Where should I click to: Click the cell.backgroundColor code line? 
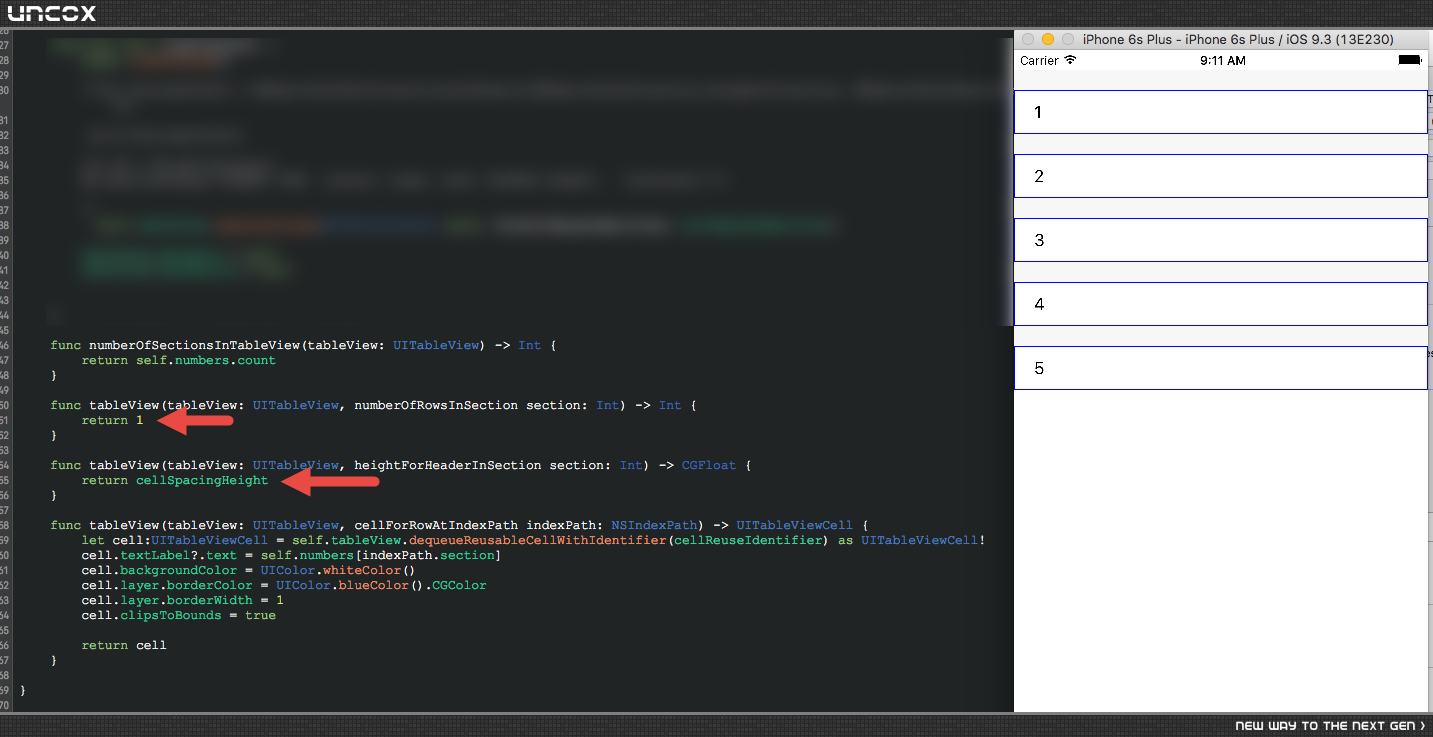tap(248, 570)
